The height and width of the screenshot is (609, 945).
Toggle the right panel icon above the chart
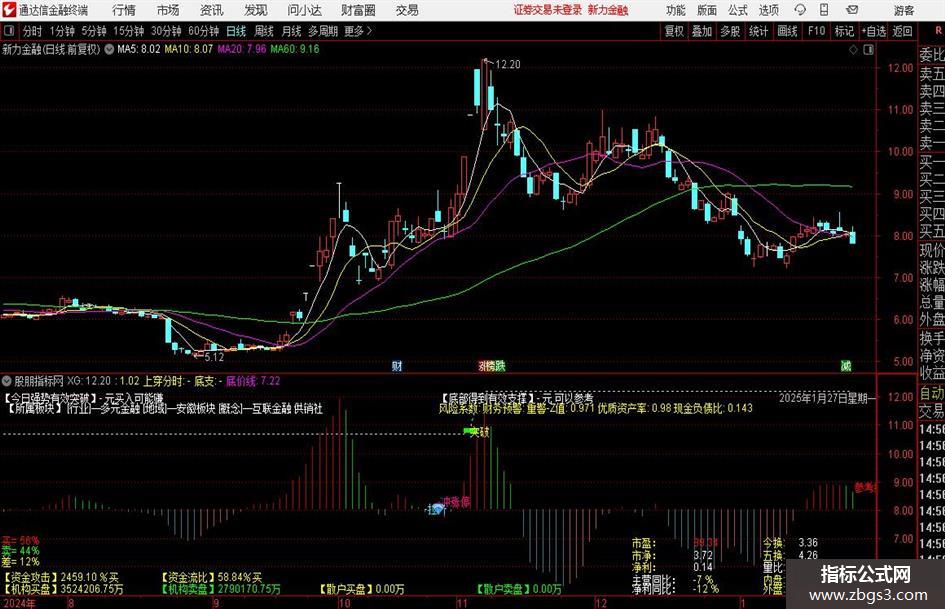(868, 50)
